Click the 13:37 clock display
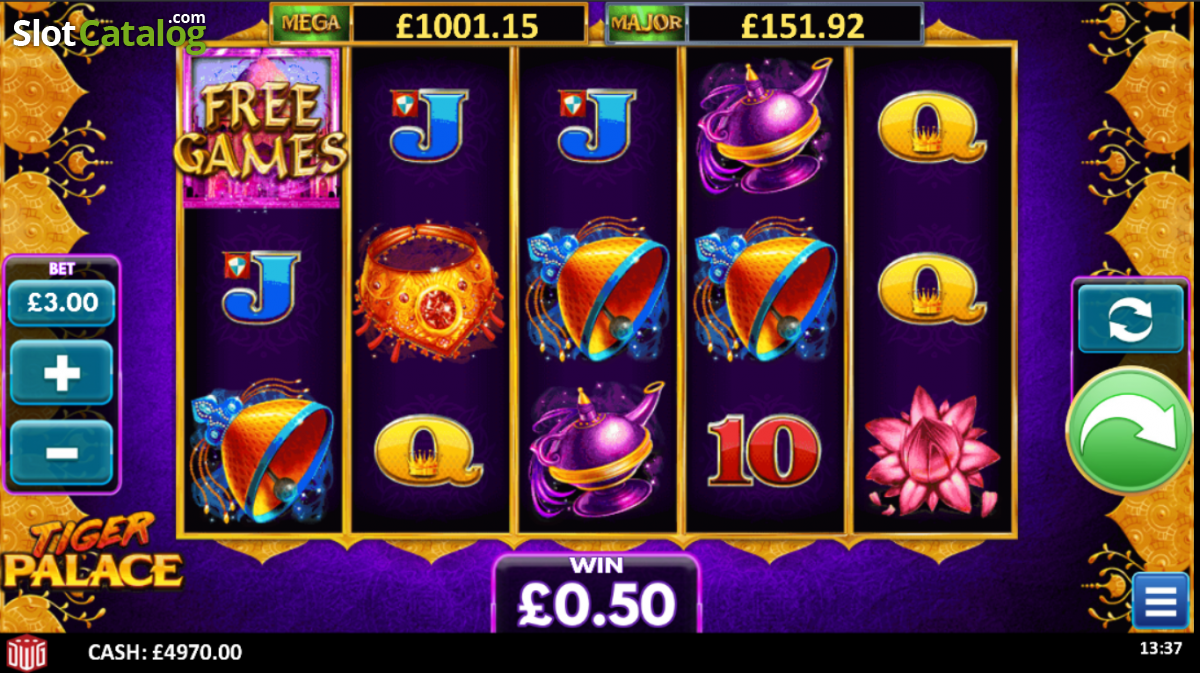This screenshot has height=673, width=1200. click(1160, 649)
